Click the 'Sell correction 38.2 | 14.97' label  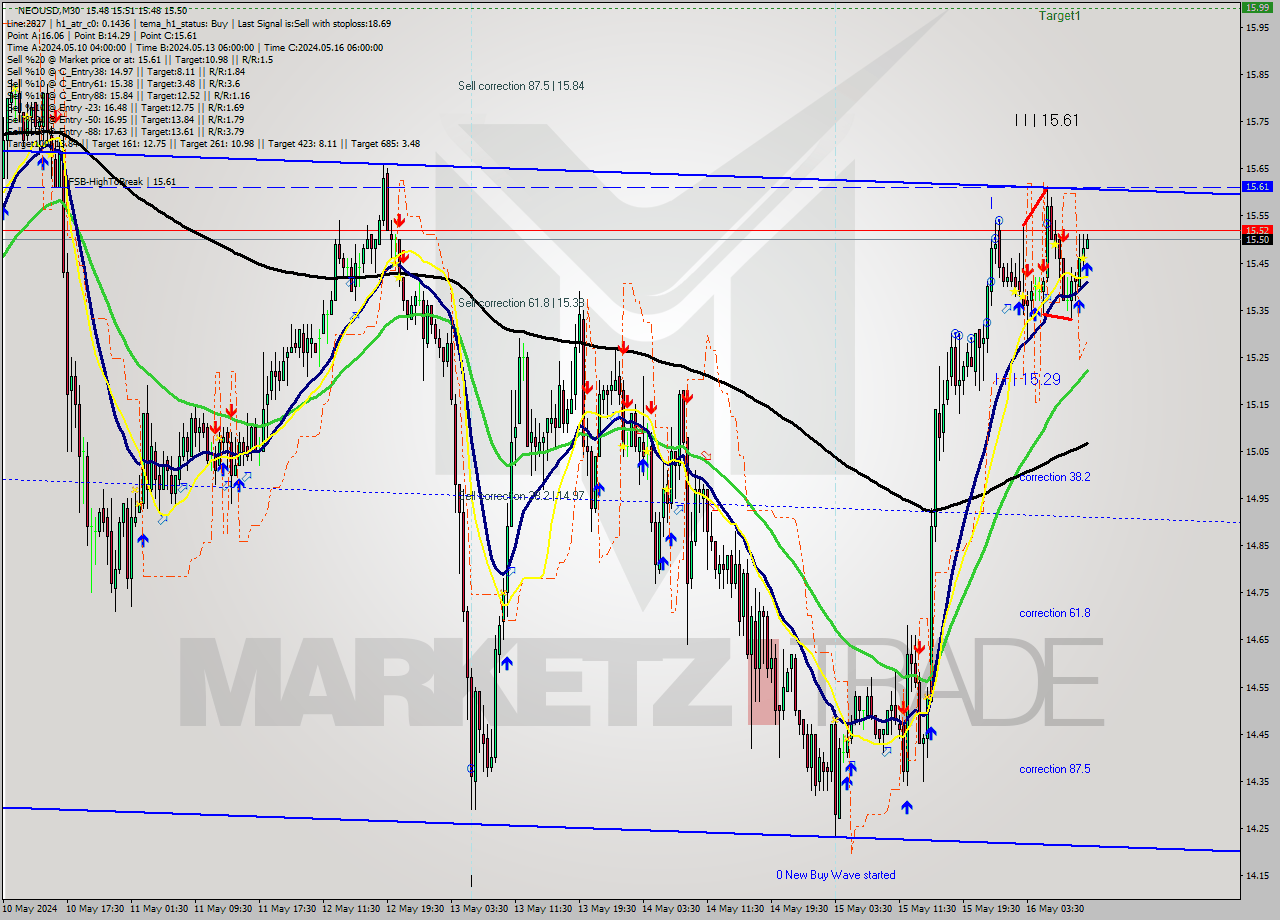[x=521, y=496]
